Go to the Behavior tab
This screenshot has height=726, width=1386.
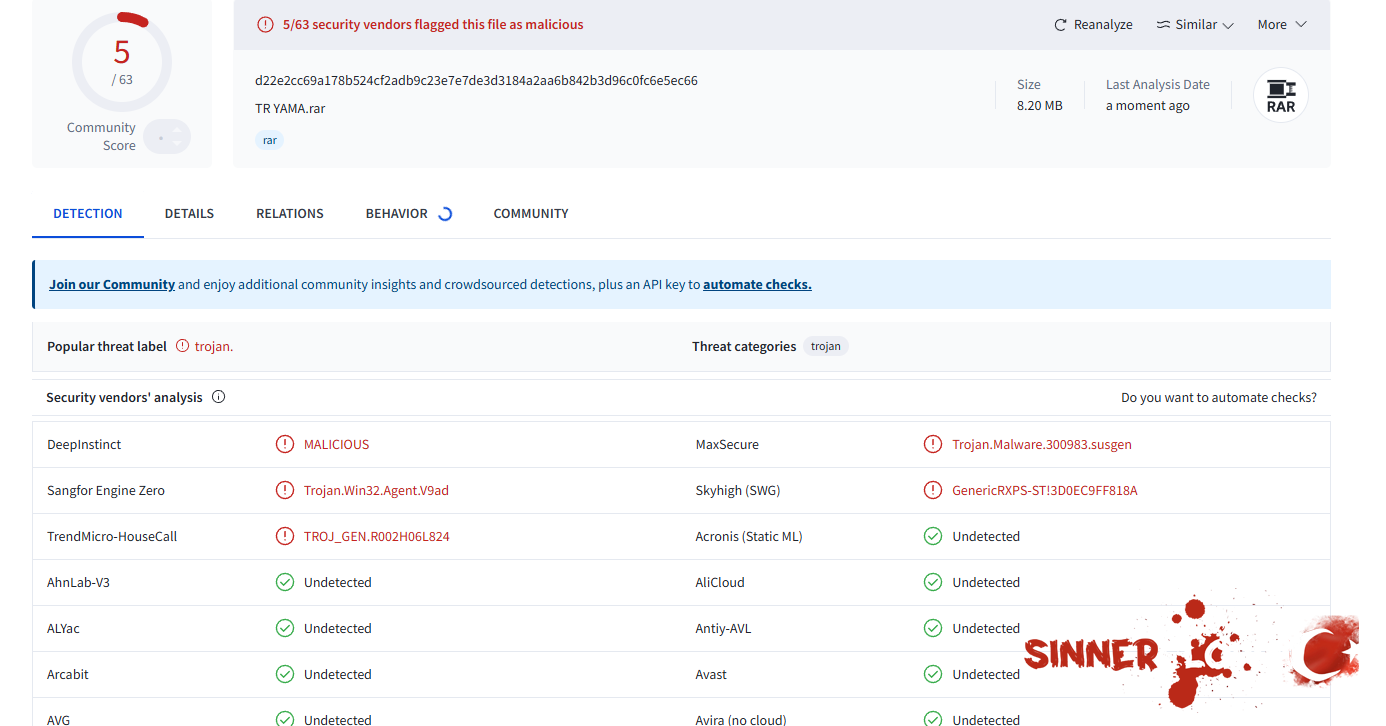click(x=397, y=214)
